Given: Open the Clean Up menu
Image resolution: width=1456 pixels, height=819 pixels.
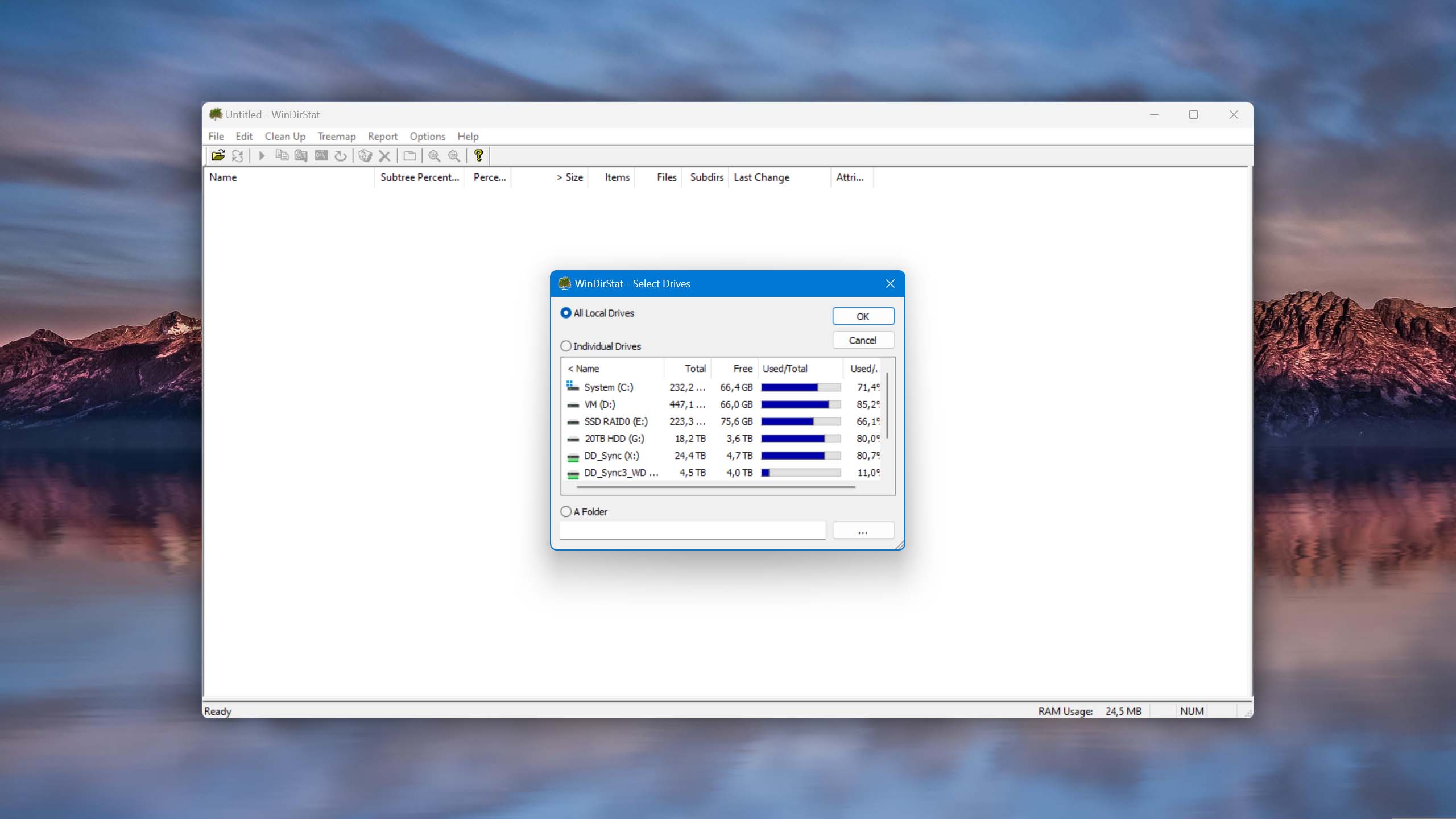Looking at the screenshot, I should [x=285, y=136].
